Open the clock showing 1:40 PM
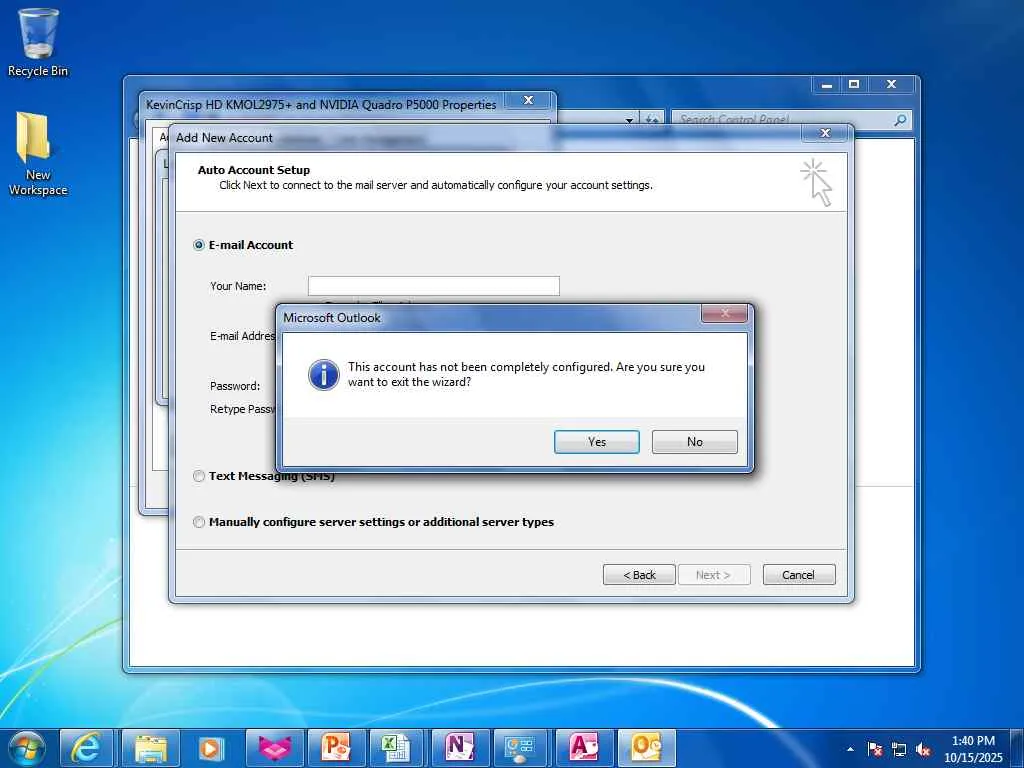This screenshot has width=1024, height=768. (973, 749)
